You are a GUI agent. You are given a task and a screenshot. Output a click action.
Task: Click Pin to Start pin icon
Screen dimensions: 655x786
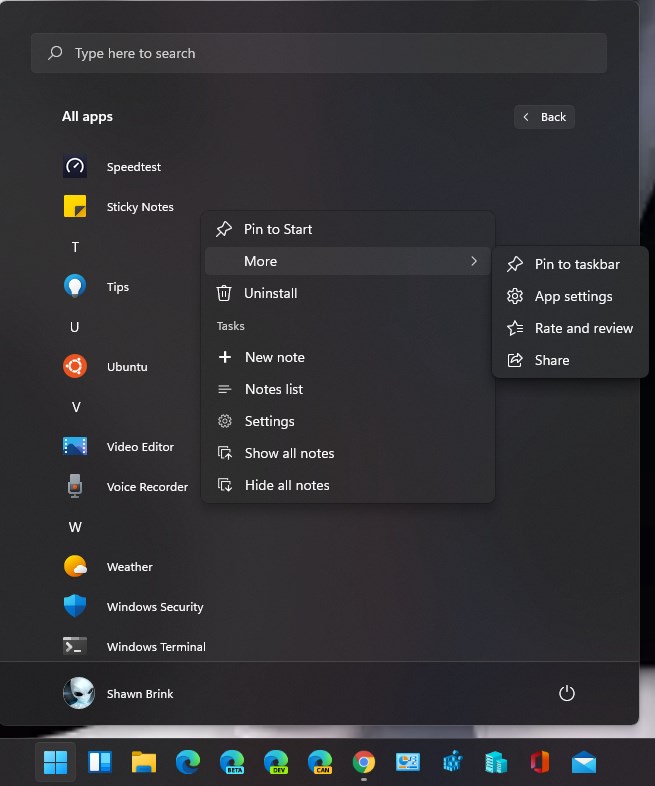tap(224, 229)
